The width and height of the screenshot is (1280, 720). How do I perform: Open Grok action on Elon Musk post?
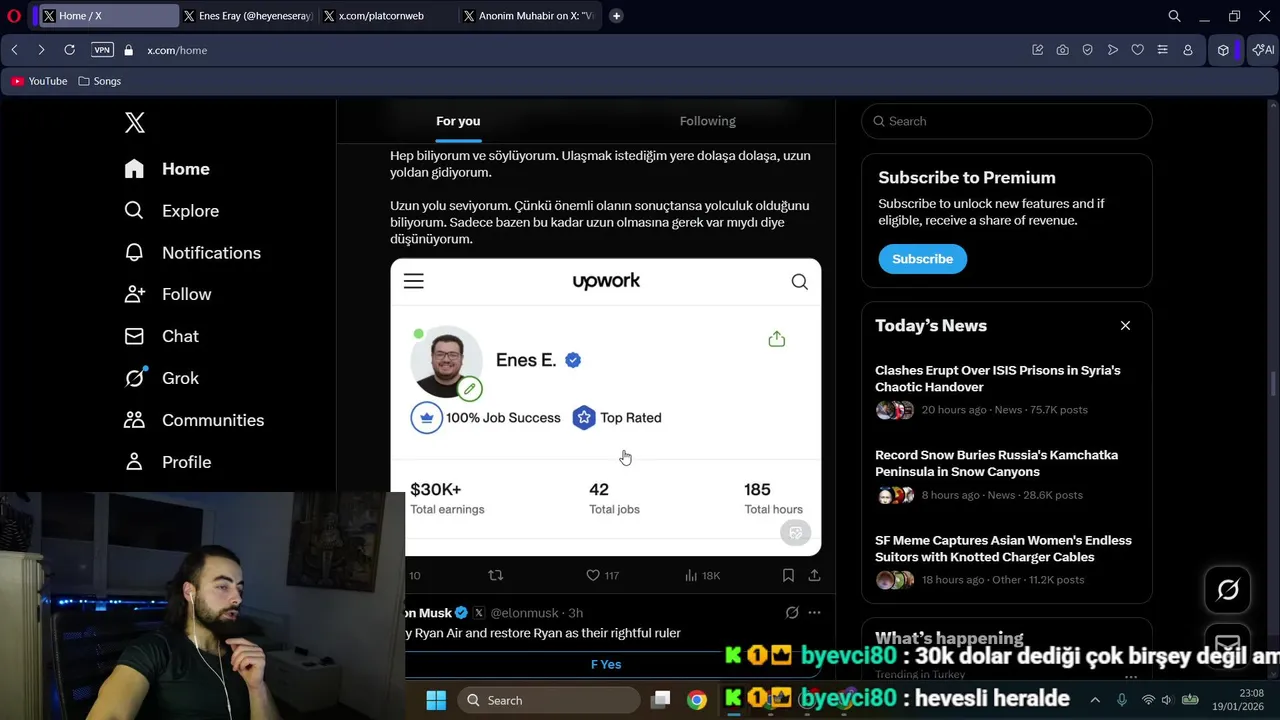coord(792,613)
